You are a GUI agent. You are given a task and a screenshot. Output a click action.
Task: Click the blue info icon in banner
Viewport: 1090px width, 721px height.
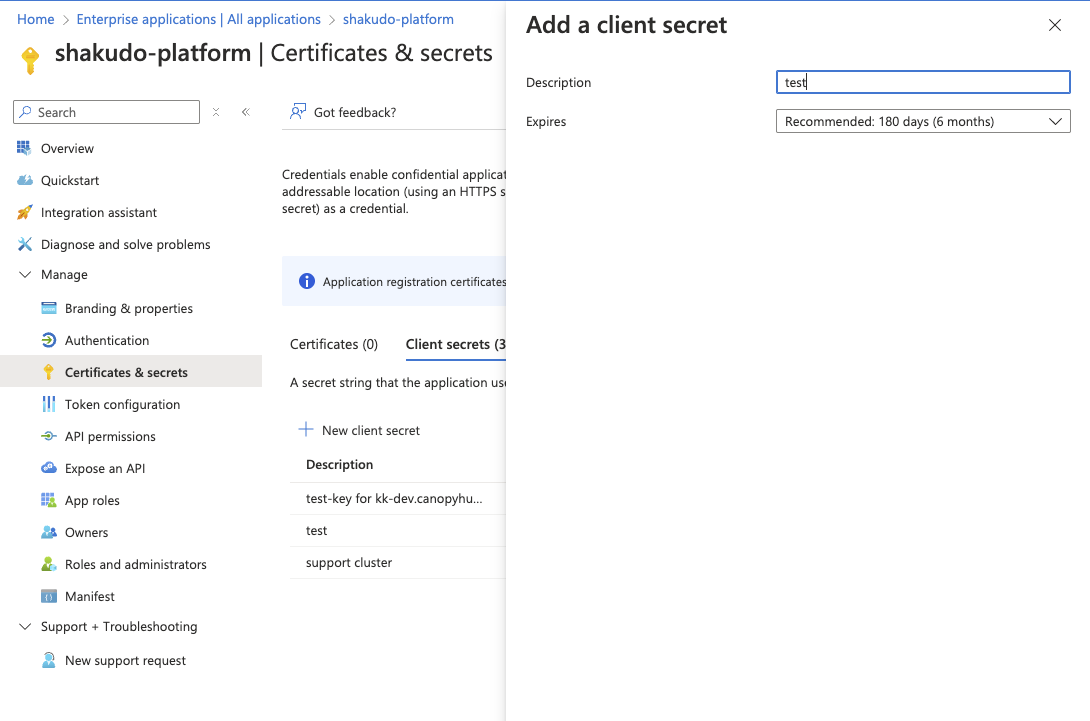[x=307, y=281]
